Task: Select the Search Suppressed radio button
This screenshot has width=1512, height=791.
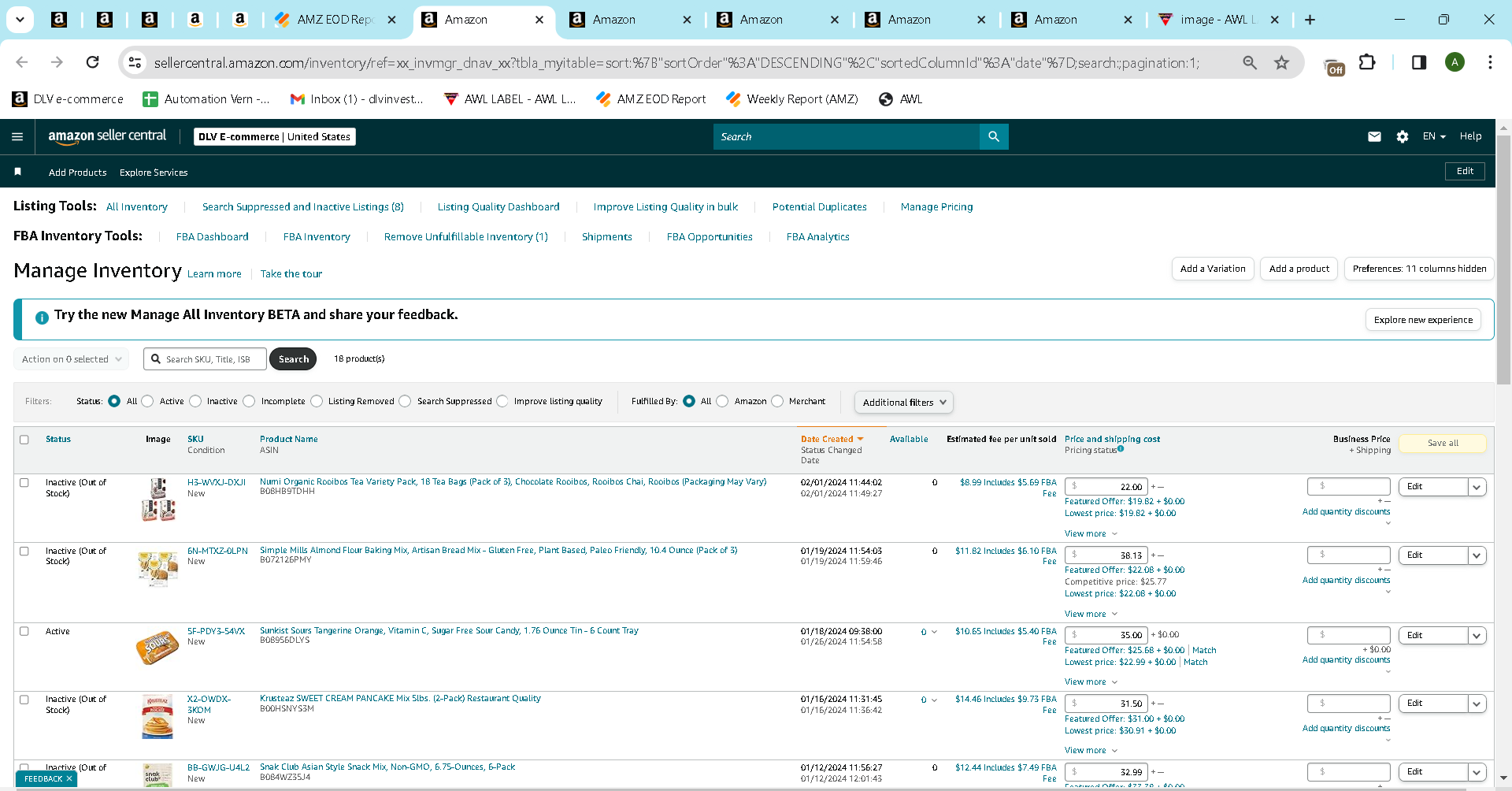Action: [x=405, y=401]
